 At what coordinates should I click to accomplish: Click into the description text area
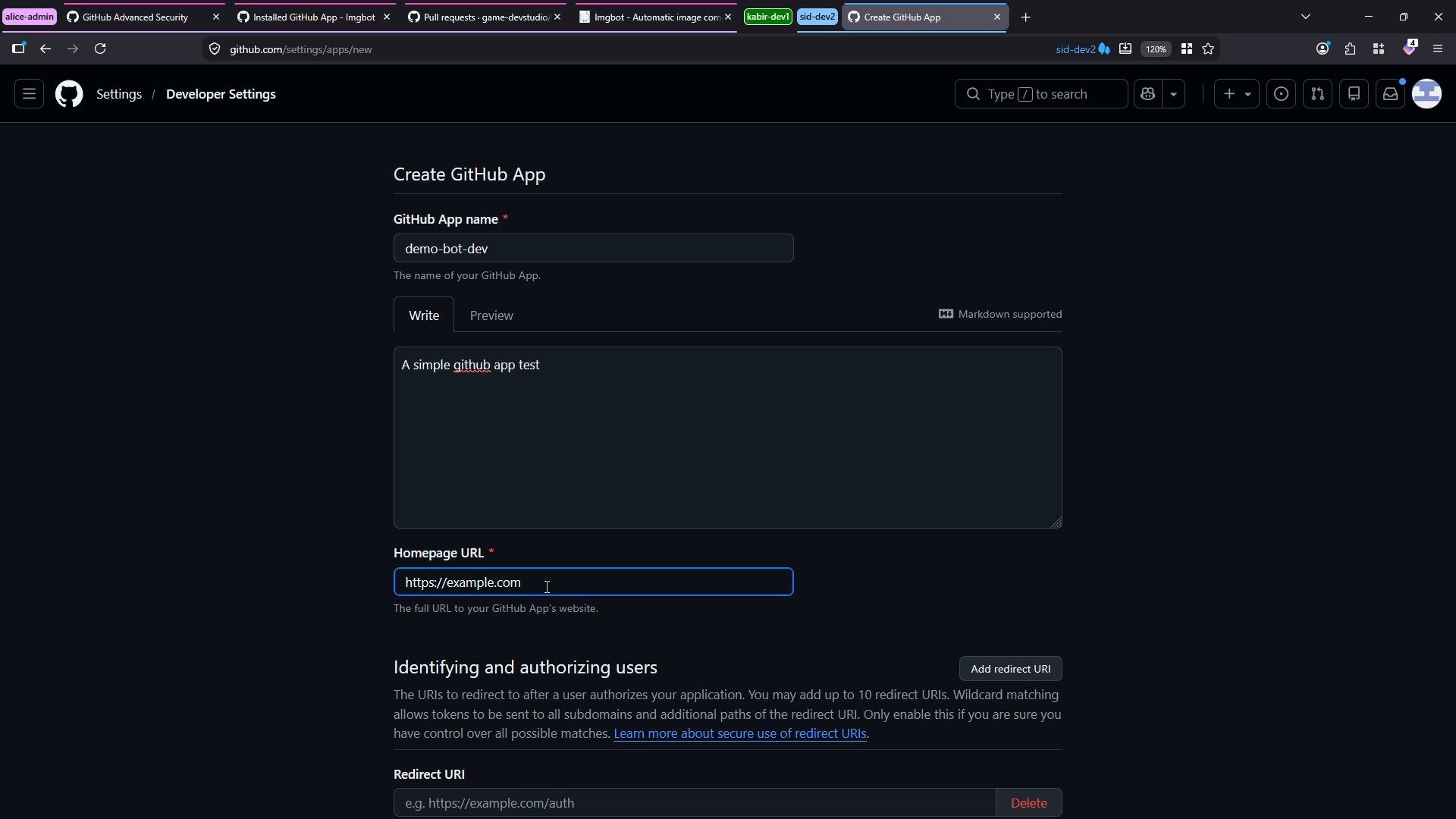(x=728, y=438)
